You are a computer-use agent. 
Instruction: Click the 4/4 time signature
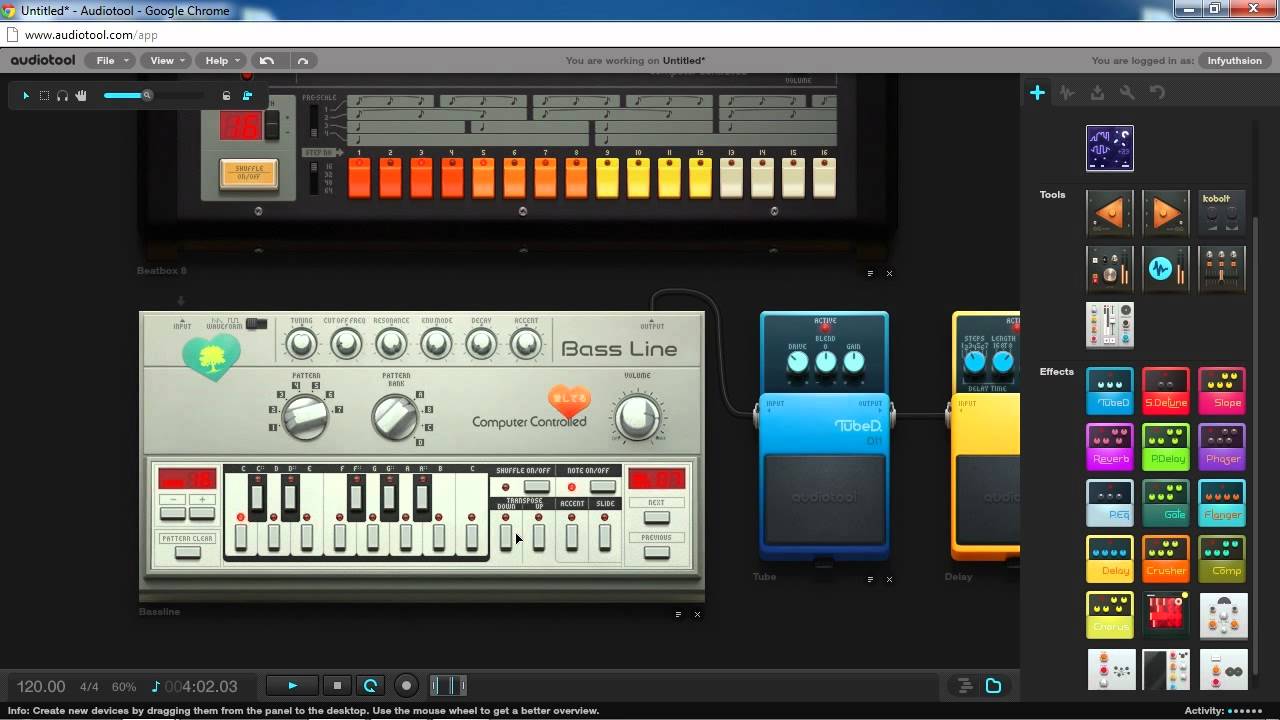tap(89, 687)
